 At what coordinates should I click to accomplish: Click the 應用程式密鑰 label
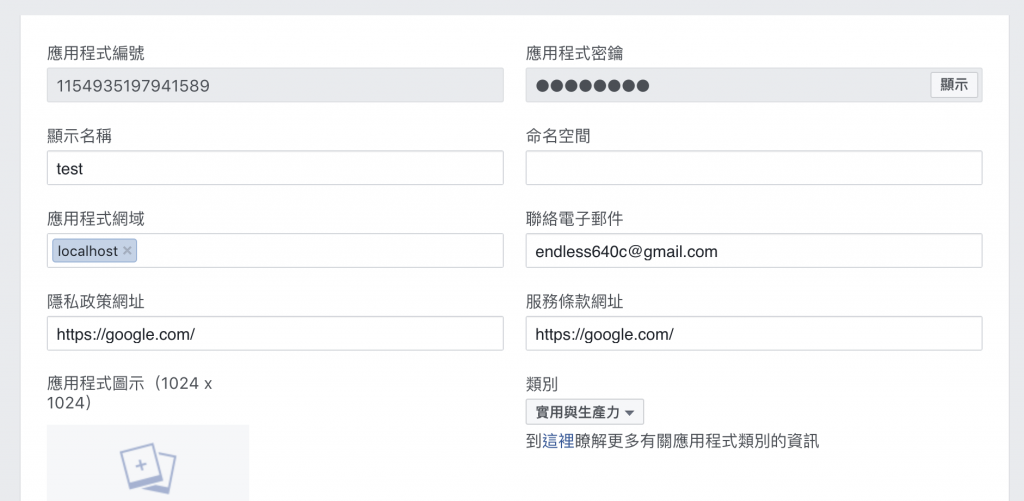pos(574,54)
